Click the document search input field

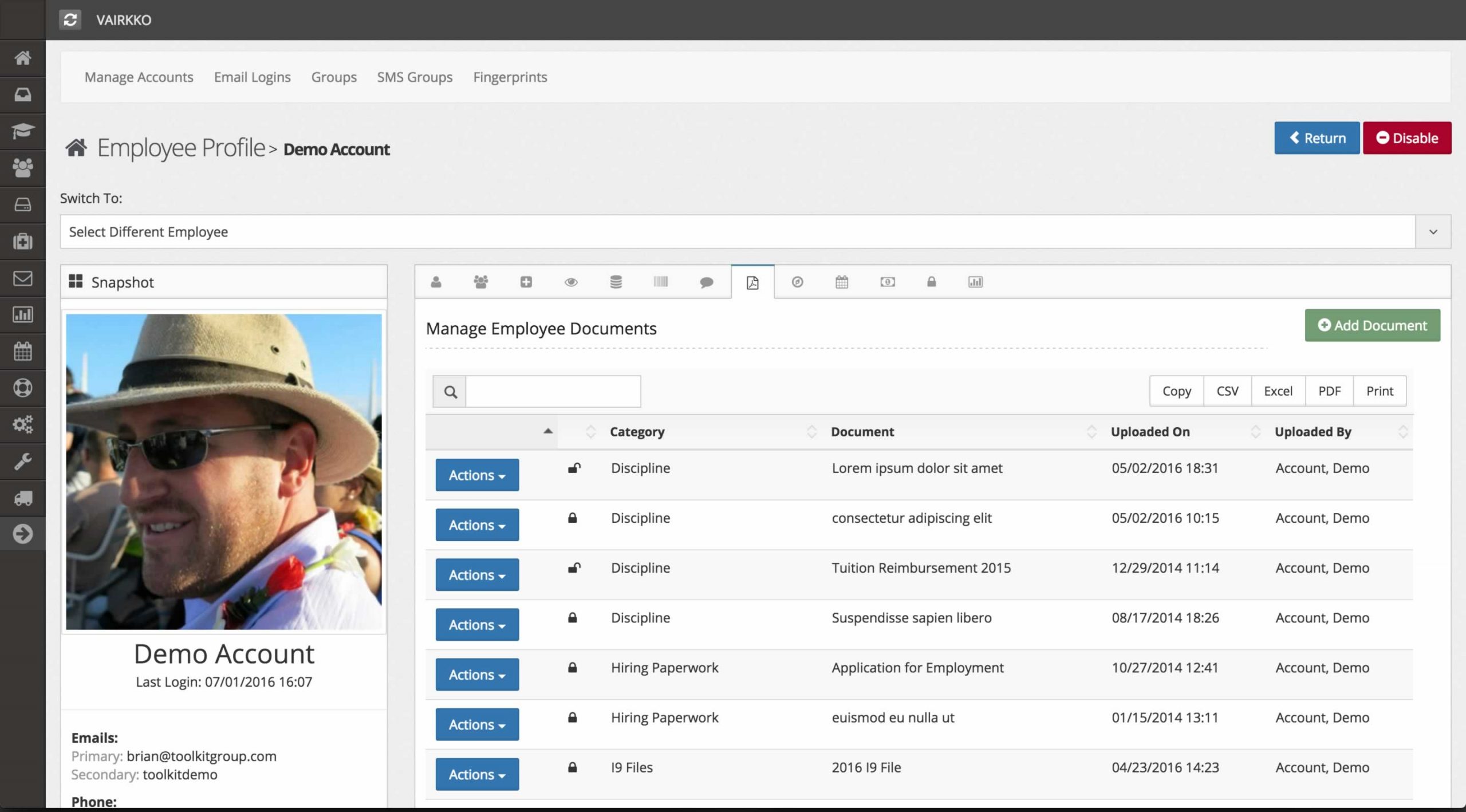tap(553, 392)
